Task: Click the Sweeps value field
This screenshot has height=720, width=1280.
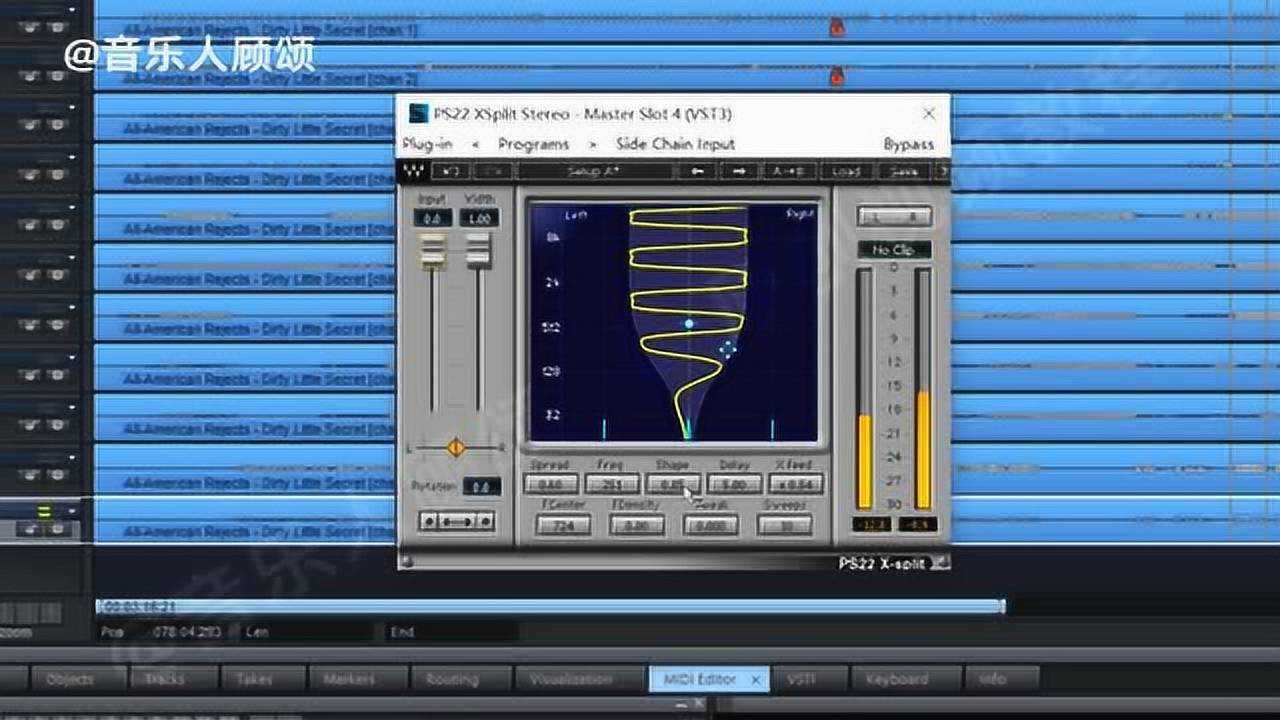Action: (x=785, y=525)
